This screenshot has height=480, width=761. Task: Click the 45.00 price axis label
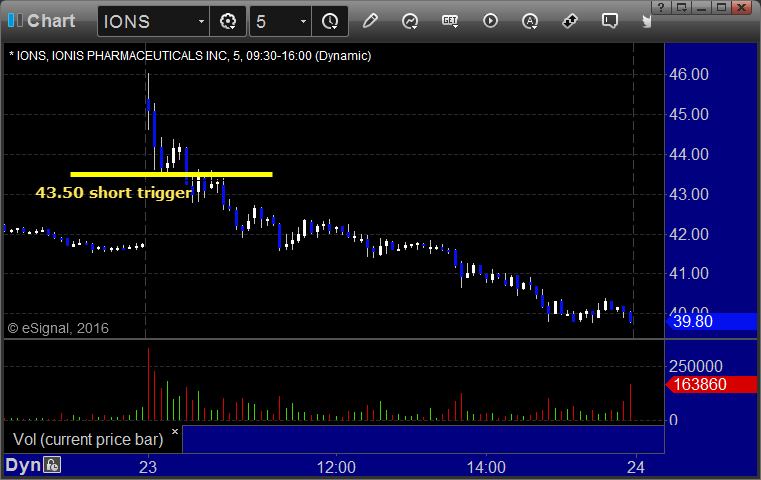(x=689, y=115)
